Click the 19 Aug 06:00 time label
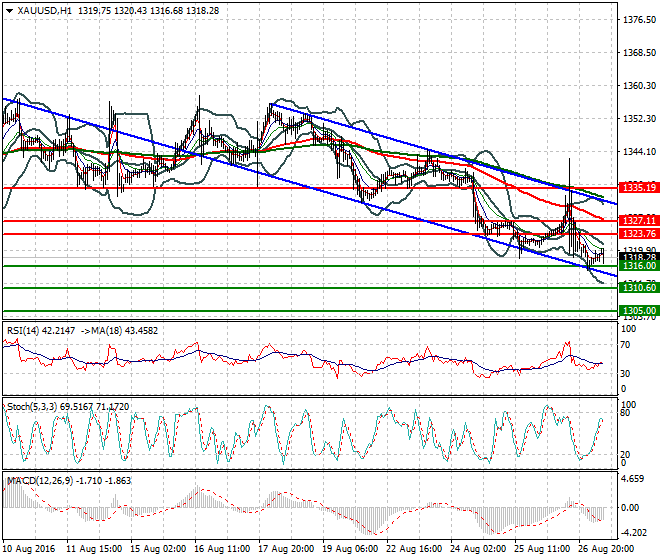This screenshot has height=560, width=660. coord(350,549)
